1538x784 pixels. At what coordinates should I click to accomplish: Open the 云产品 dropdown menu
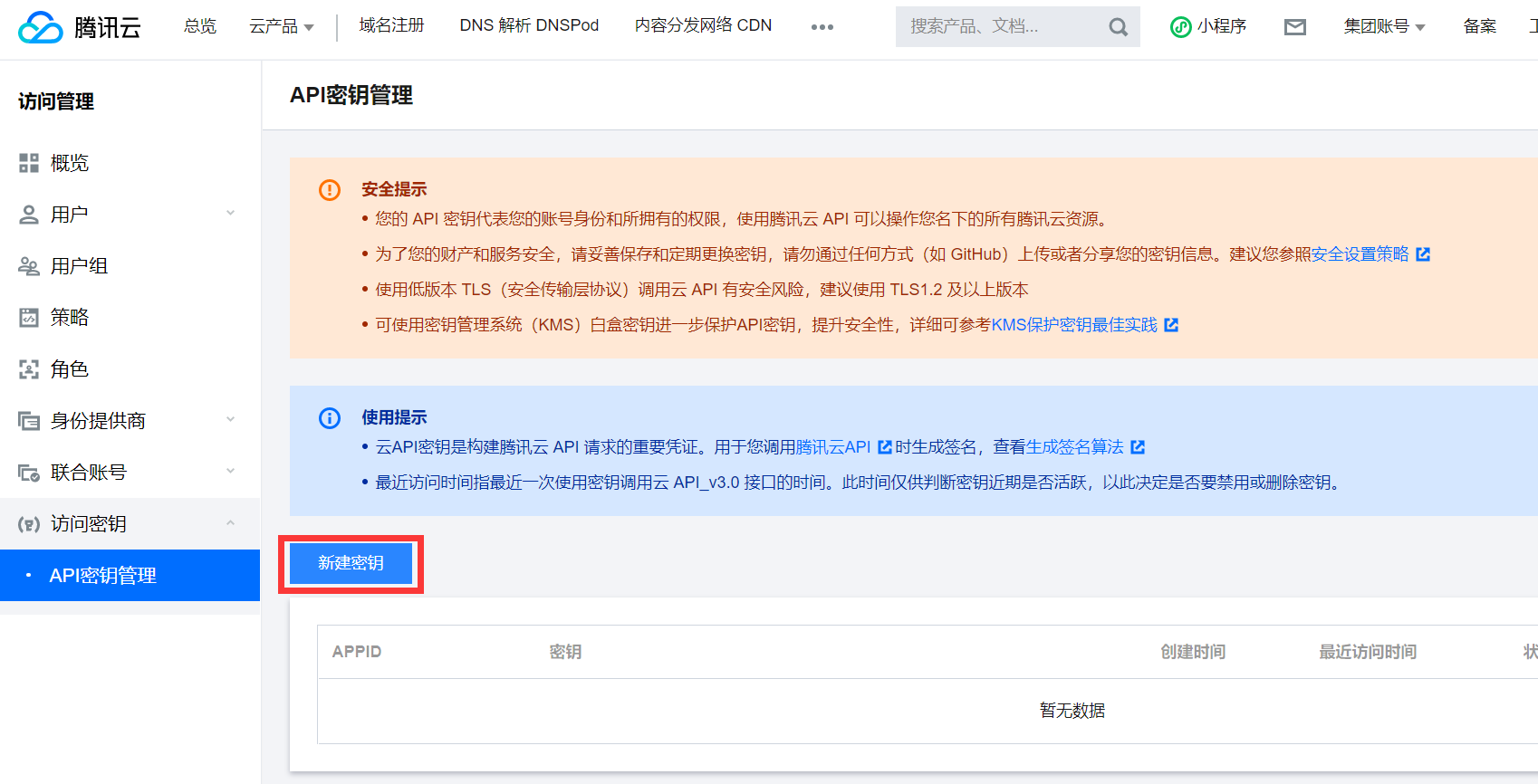point(282,27)
